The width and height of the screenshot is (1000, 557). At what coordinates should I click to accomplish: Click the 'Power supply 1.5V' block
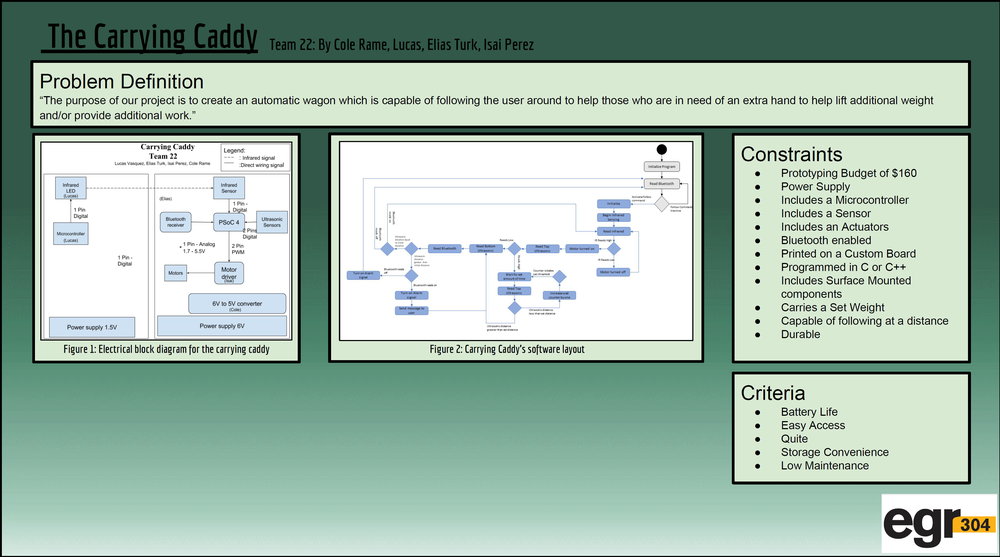click(x=92, y=327)
